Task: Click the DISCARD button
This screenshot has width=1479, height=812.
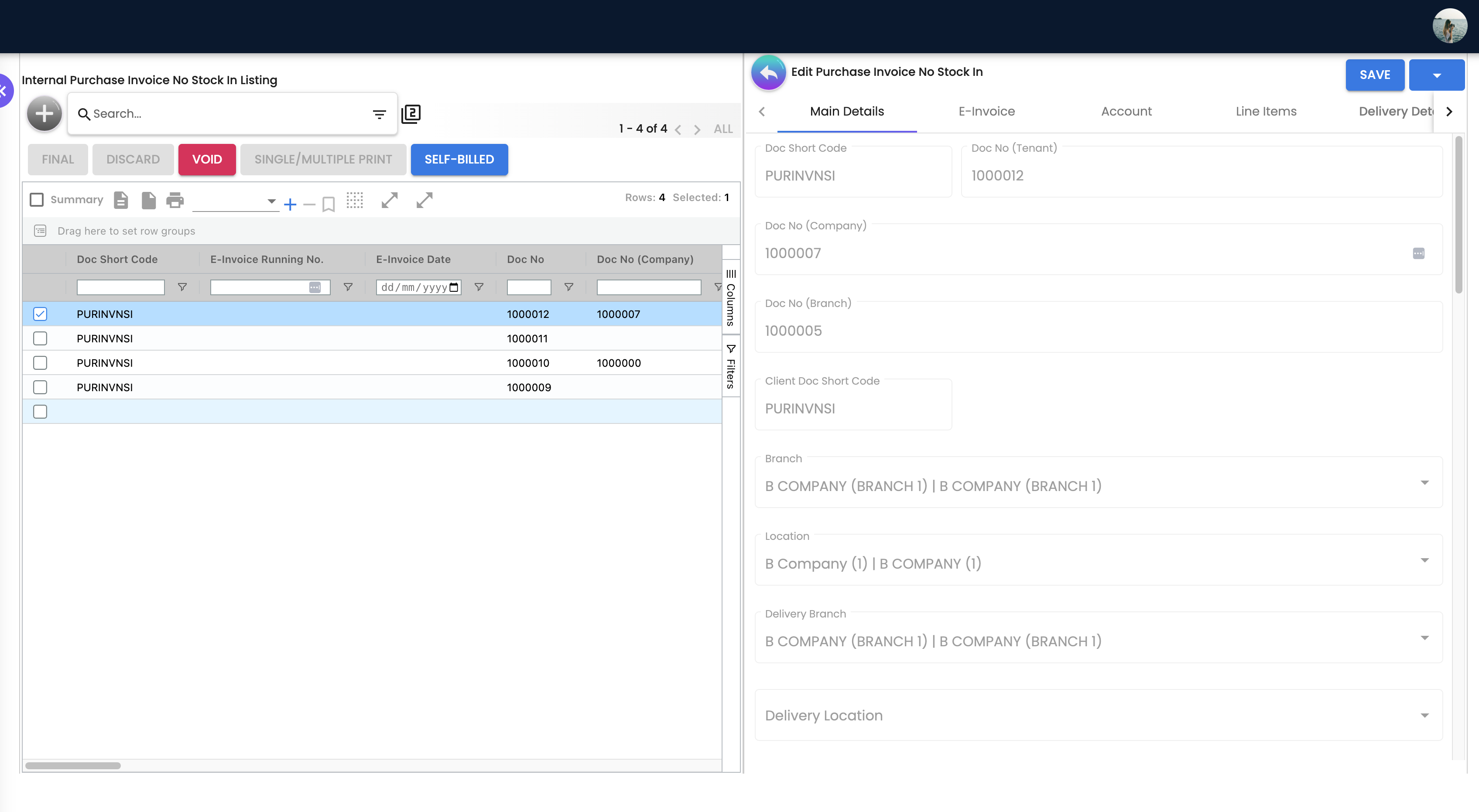Action: [x=133, y=160]
